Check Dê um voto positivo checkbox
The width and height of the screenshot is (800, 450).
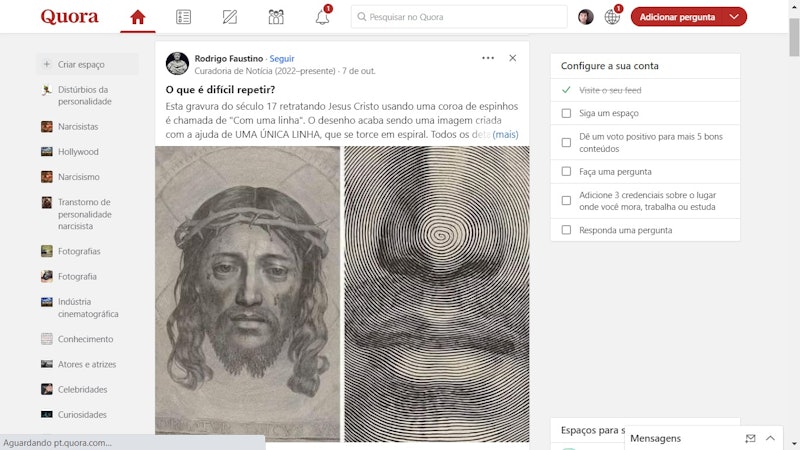[566, 142]
